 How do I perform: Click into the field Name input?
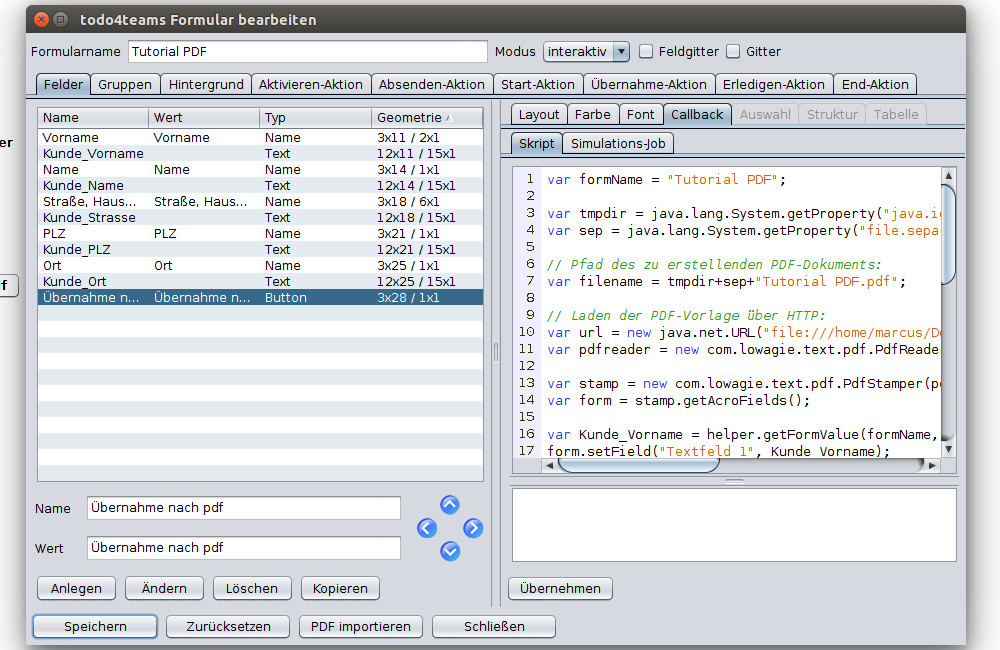(244, 508)
